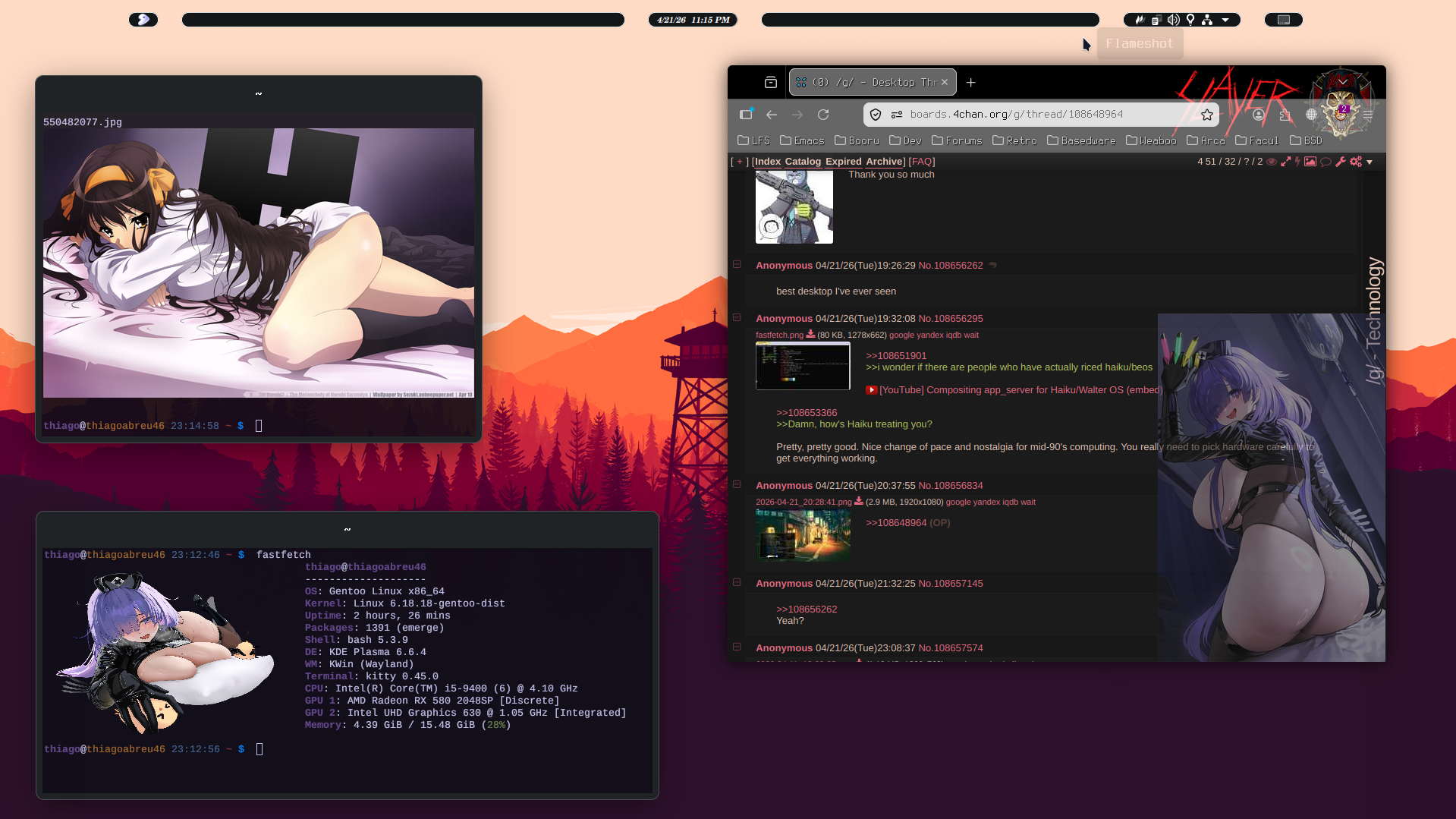This screenshot has width=1456, height=819.
Task: Open the Firefox extensions puzzle icon
Action: pos(1285,115)
